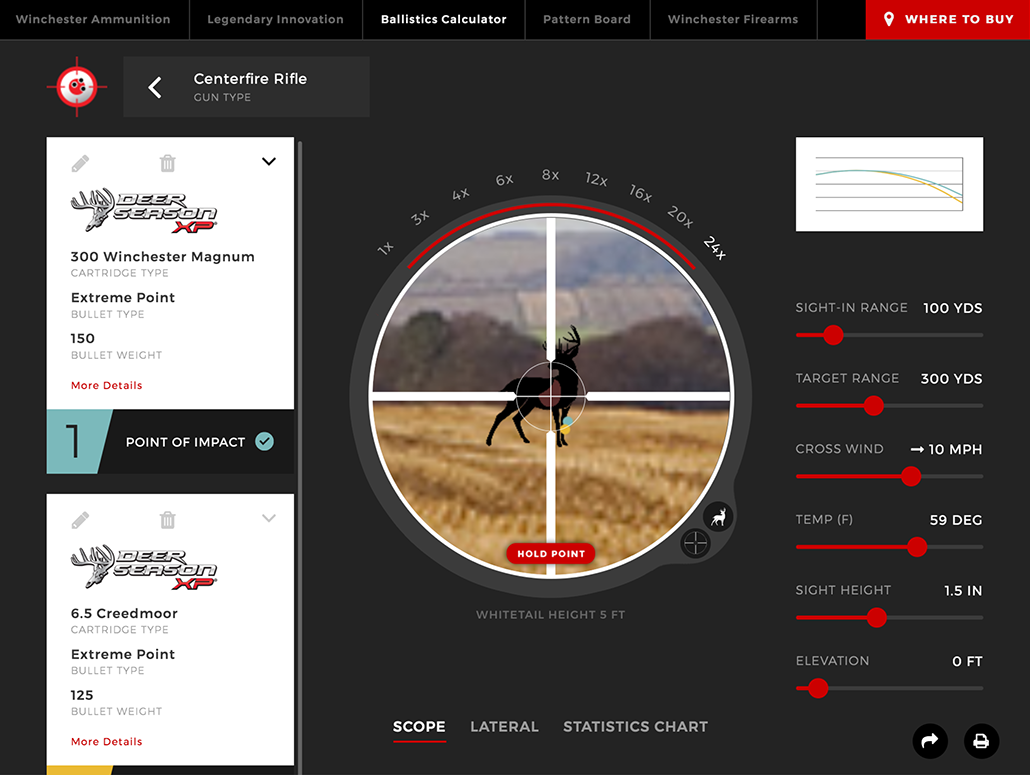Expand the 6.5 Creedmoor card chevron
Screen dimensions: 1030x775
click(x=269, y=518)
